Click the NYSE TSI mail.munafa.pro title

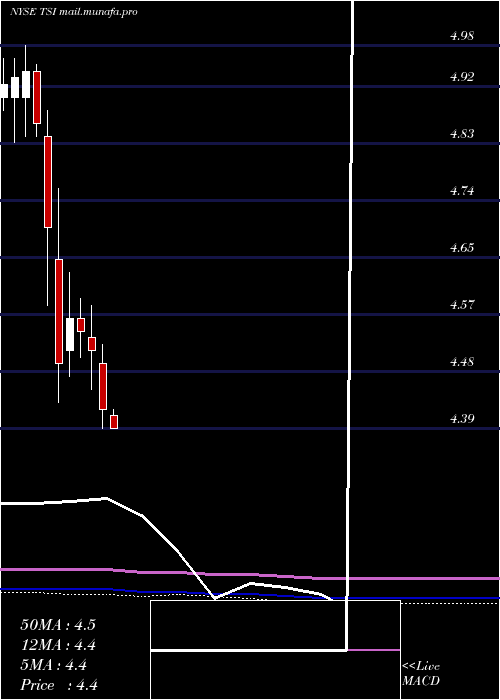[x=73, y=12]
